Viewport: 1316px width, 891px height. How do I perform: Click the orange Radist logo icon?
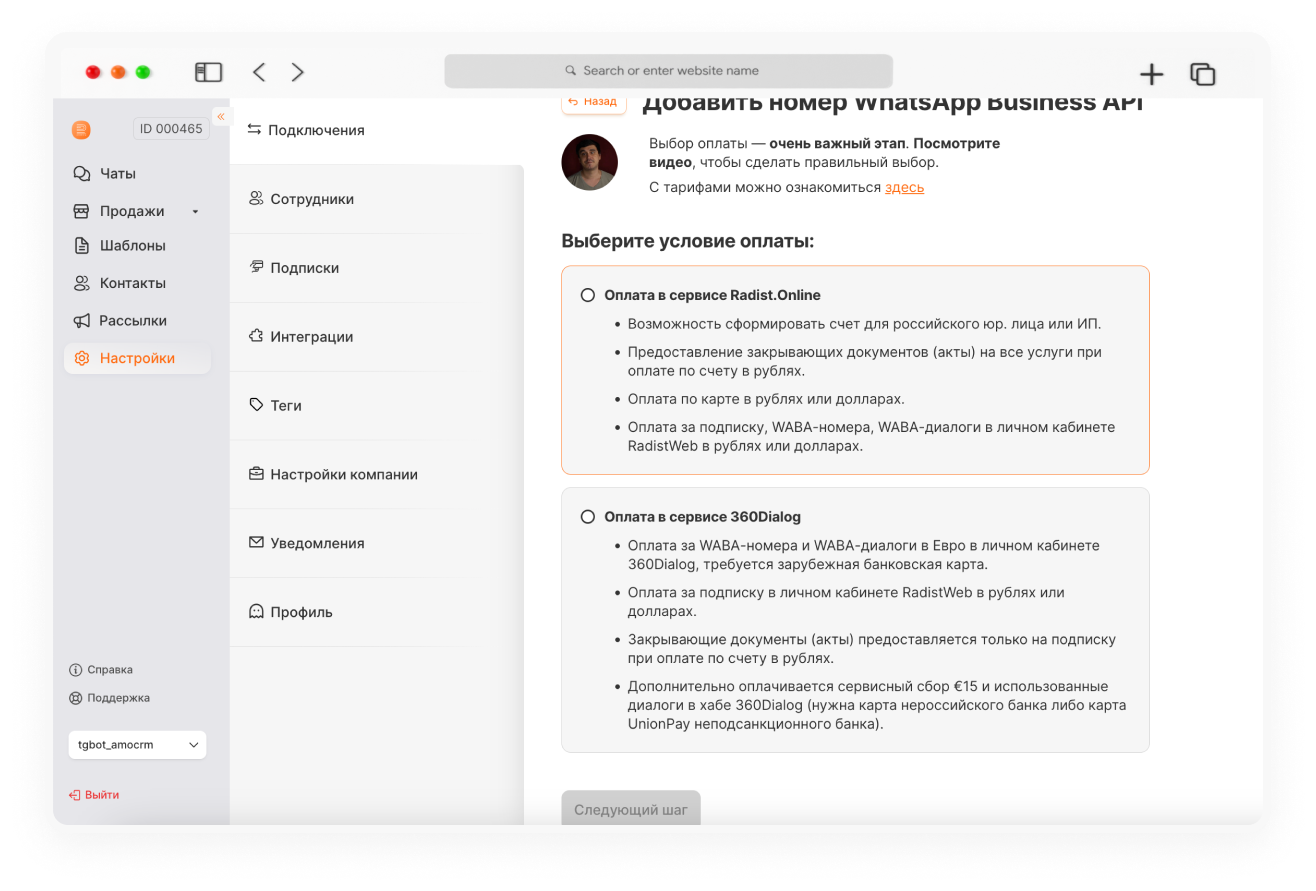click(81, 129)
